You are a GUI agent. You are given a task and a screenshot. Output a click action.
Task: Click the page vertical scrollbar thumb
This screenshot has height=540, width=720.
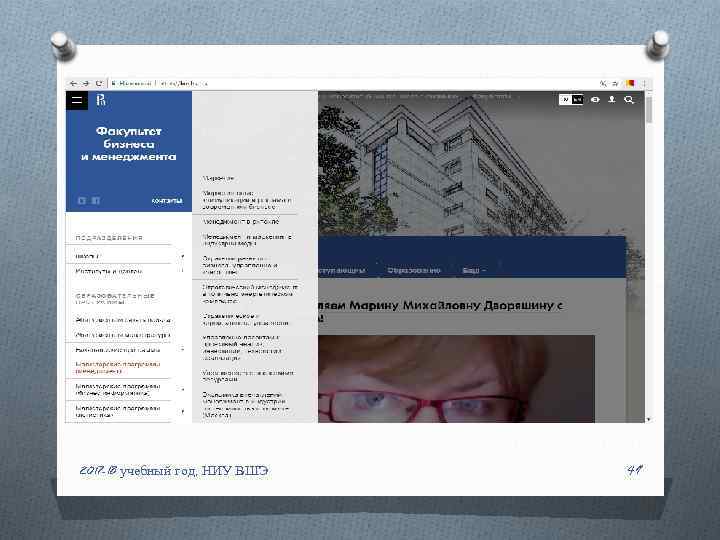(649, 109)
